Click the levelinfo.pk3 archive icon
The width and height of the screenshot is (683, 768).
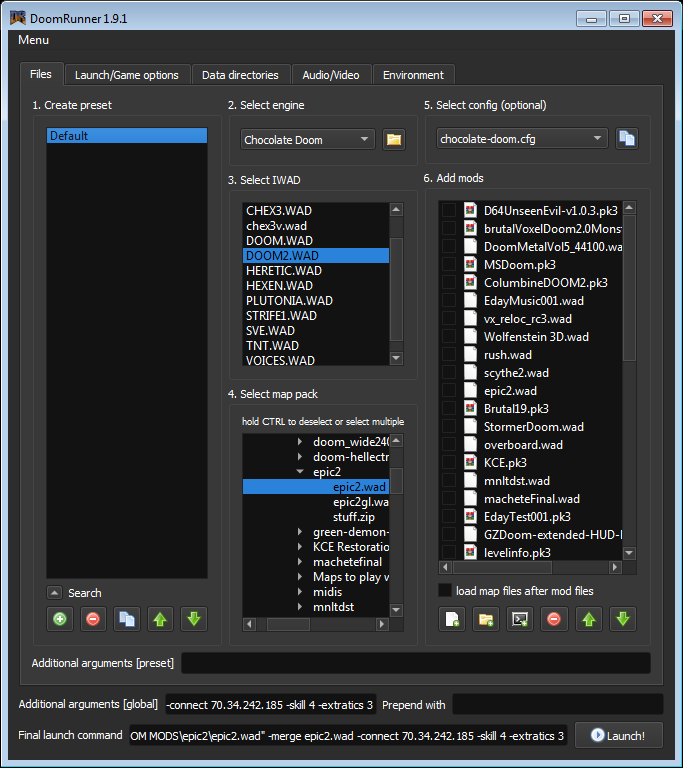coord(470,552)
